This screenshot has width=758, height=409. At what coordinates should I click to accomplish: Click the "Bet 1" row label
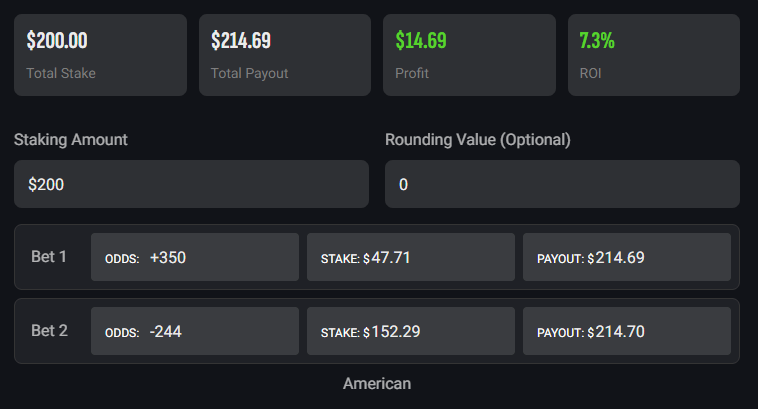click(49, 257)
